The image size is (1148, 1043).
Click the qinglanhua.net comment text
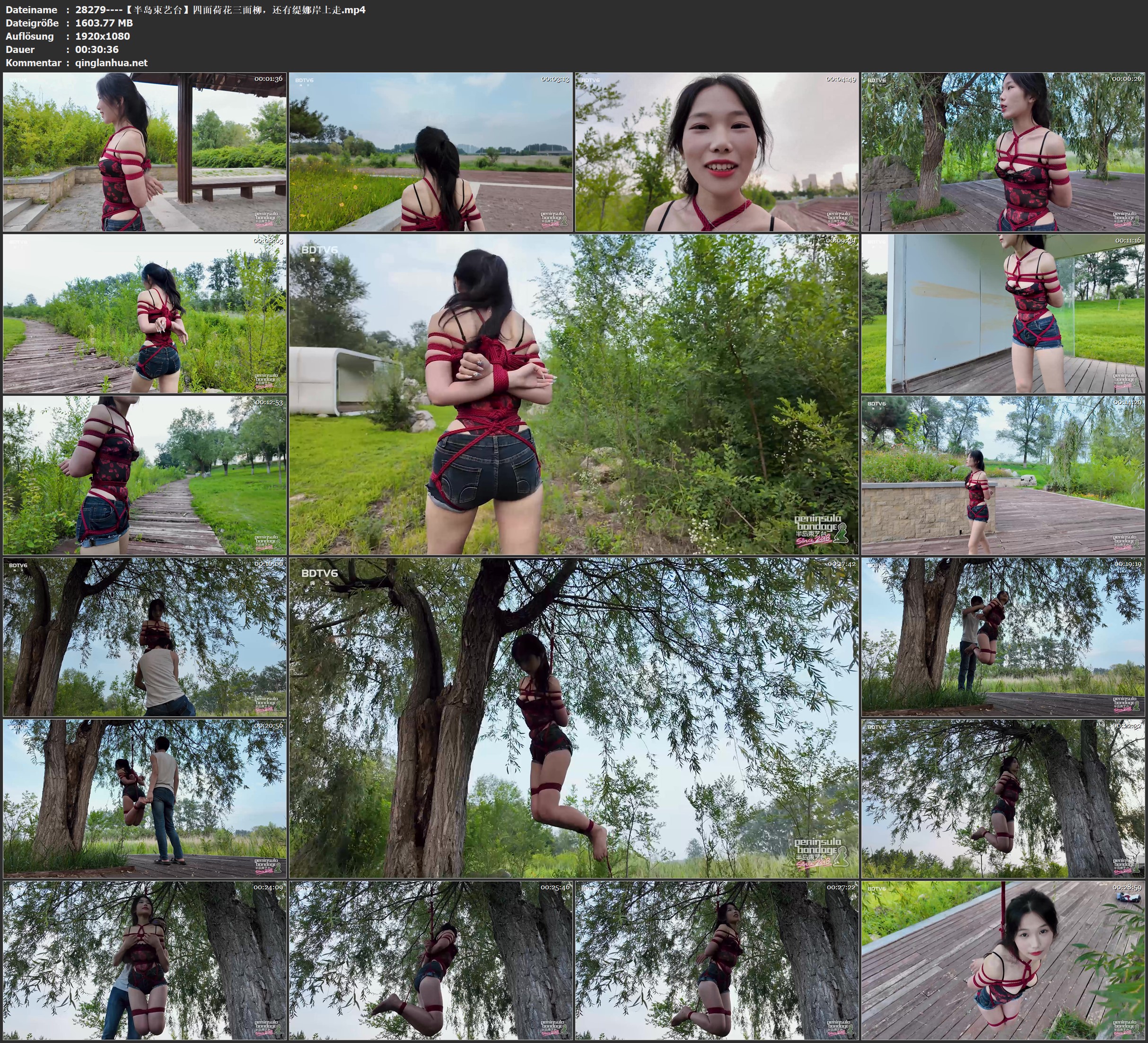pyautogui.click(x=111, y=62)
